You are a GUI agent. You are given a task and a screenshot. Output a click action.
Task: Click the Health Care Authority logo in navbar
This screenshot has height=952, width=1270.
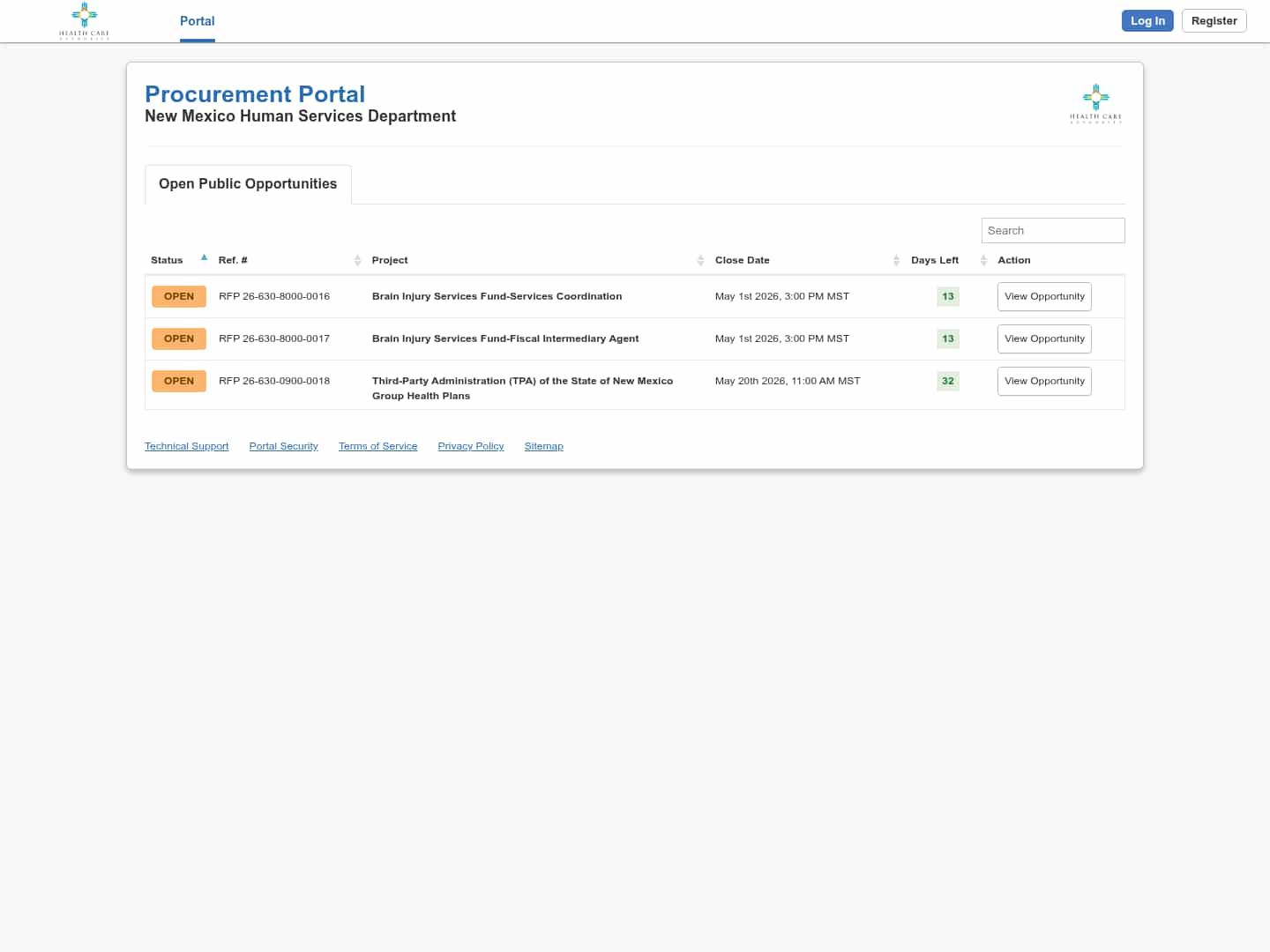pos(84,20)
